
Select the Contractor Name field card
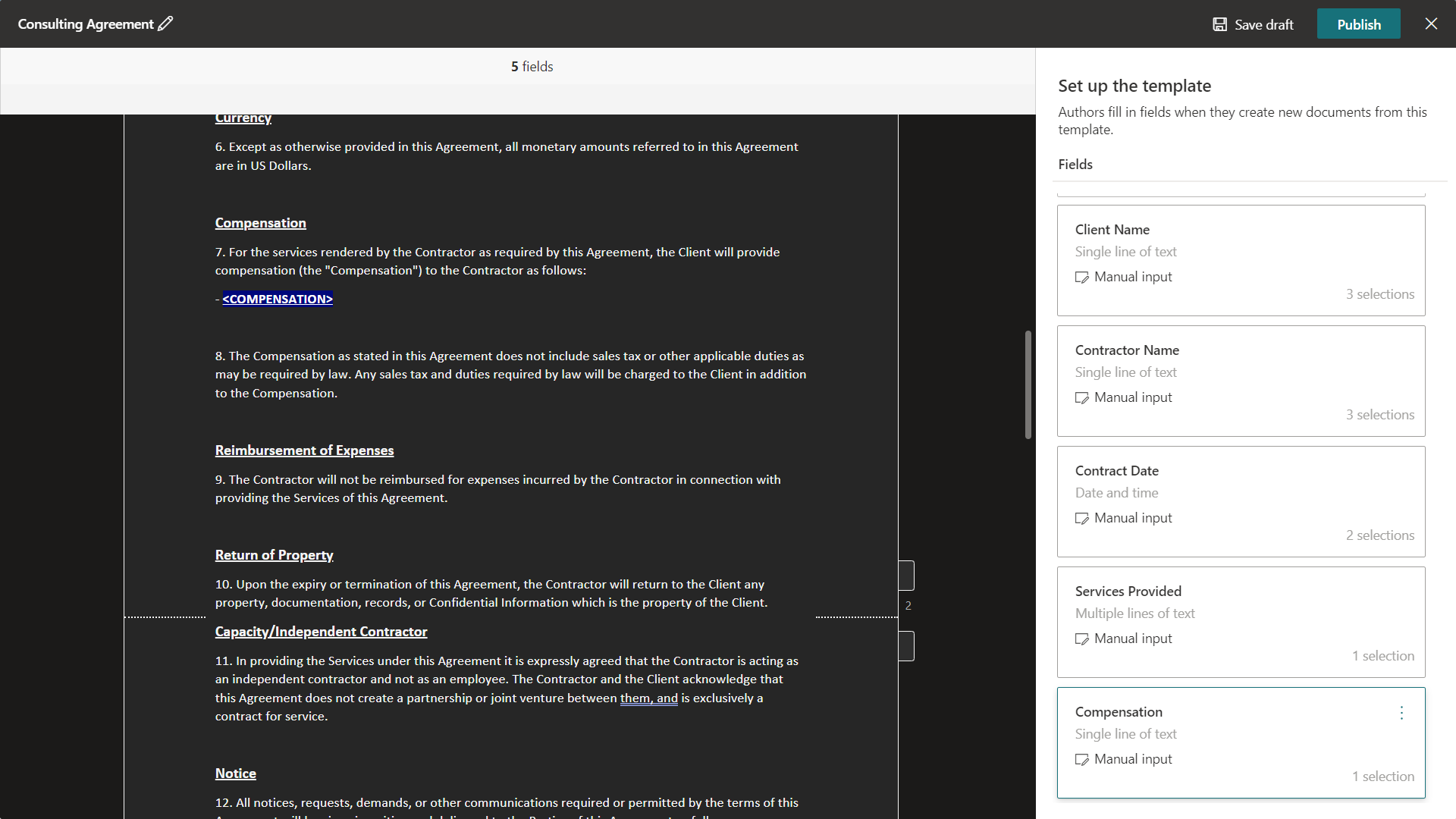pyautogui.click(x=1241, y=381)
